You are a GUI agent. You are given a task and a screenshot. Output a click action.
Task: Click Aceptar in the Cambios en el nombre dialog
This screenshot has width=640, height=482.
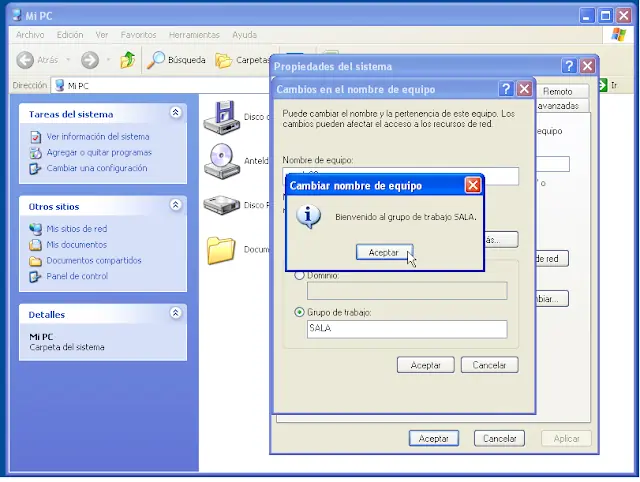pyautogui.click(x=425, y=365)
